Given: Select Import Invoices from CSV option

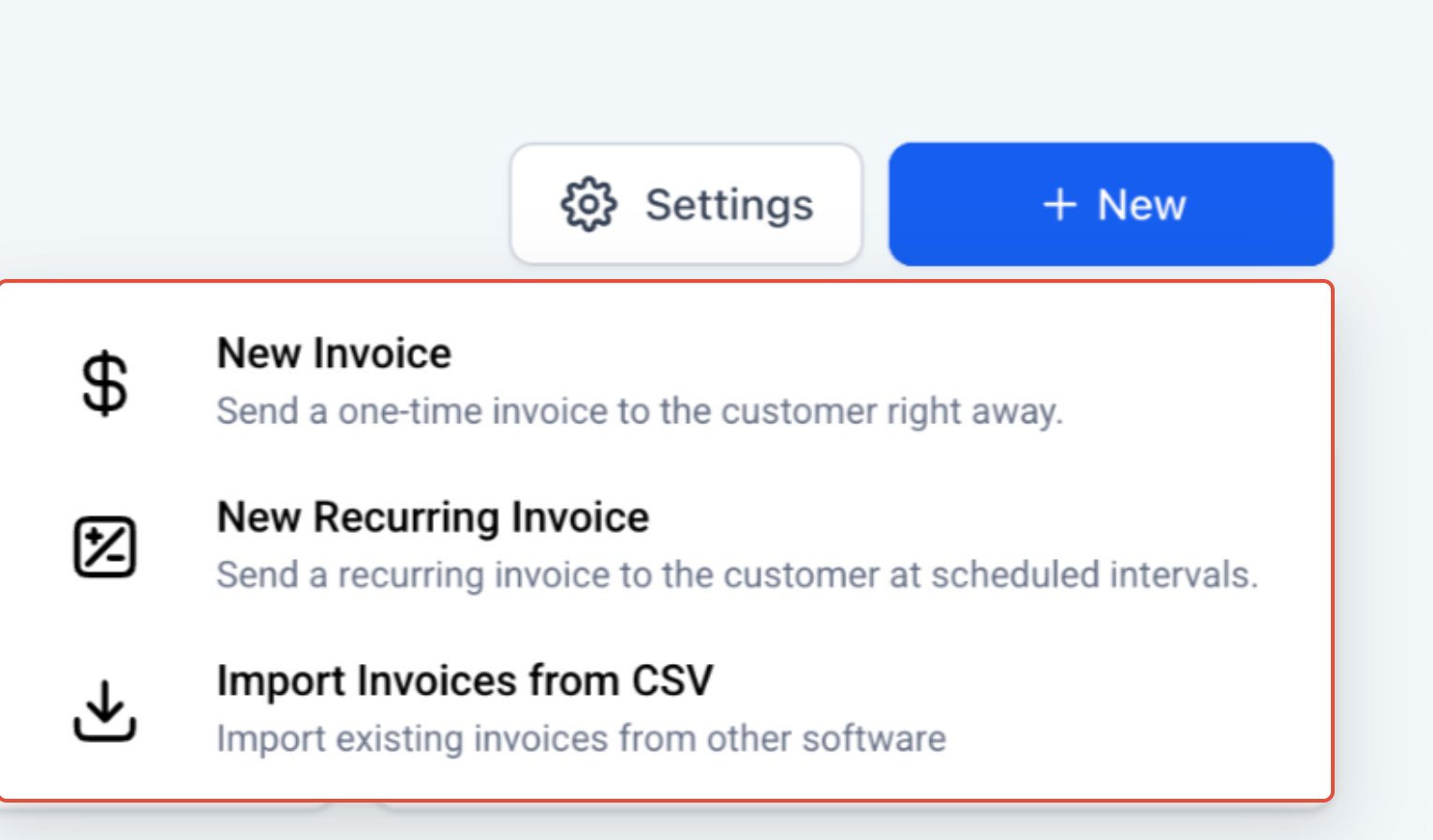Looking at the screenshot, I should click(666, 711).
